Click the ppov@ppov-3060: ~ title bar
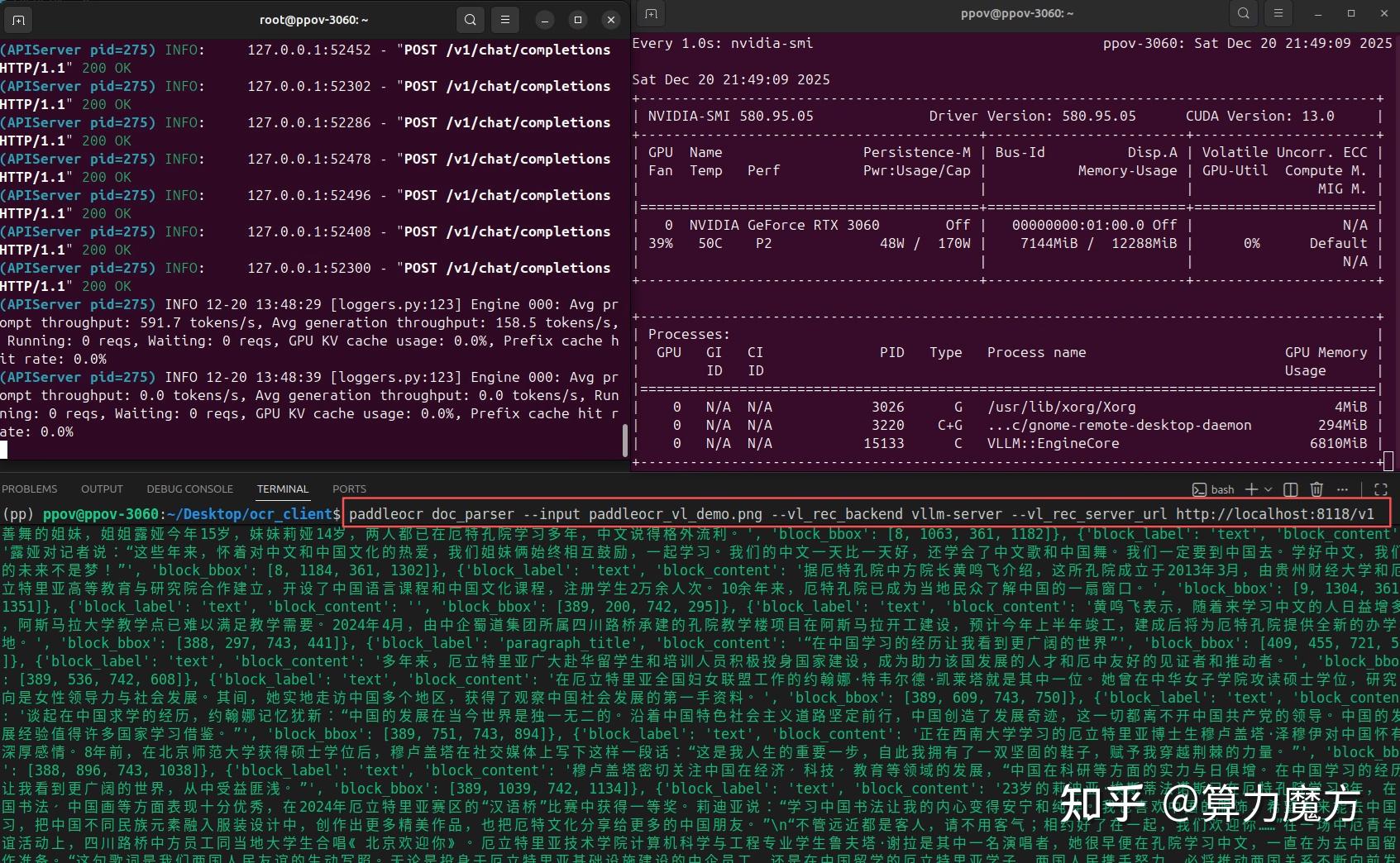The image size is (1400, 863). (1017, 13)
